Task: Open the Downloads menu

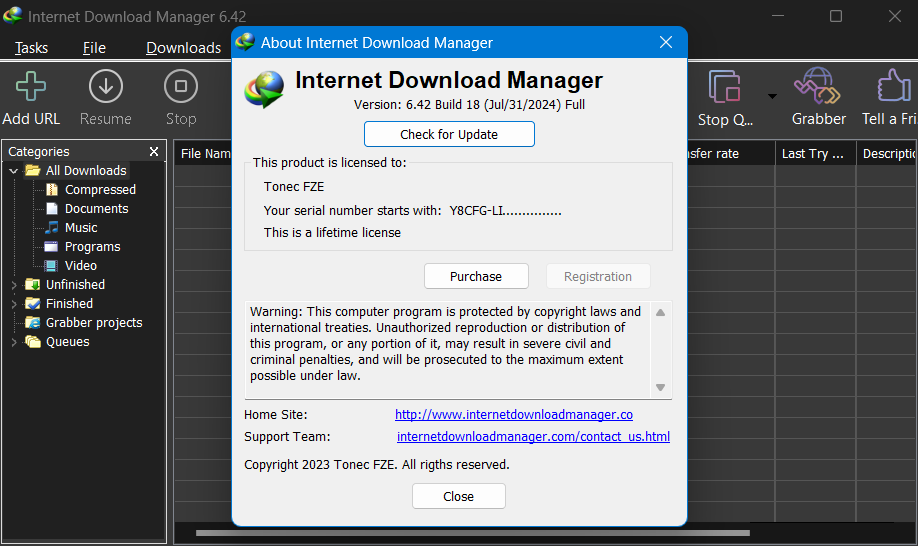Action: (183, 48)
